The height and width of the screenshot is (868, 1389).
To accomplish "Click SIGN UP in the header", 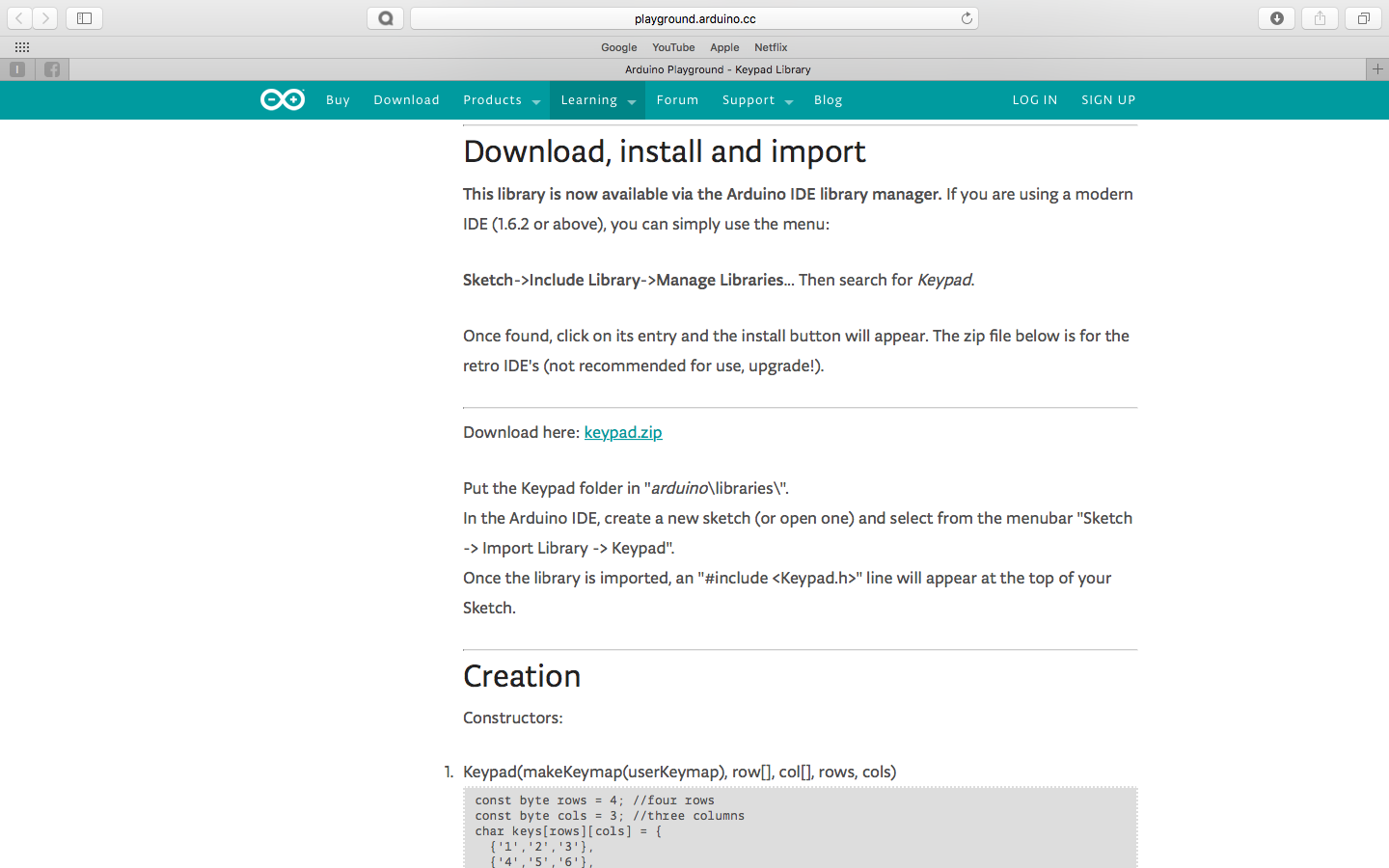I will (x=1108, y=99).
